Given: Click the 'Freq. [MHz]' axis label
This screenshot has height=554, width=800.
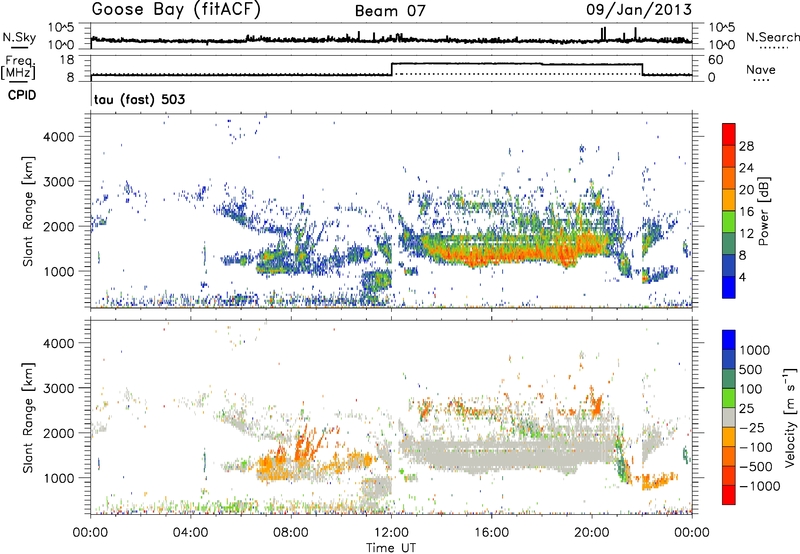Looking at the screenshot, I should (x=19, y=67).
